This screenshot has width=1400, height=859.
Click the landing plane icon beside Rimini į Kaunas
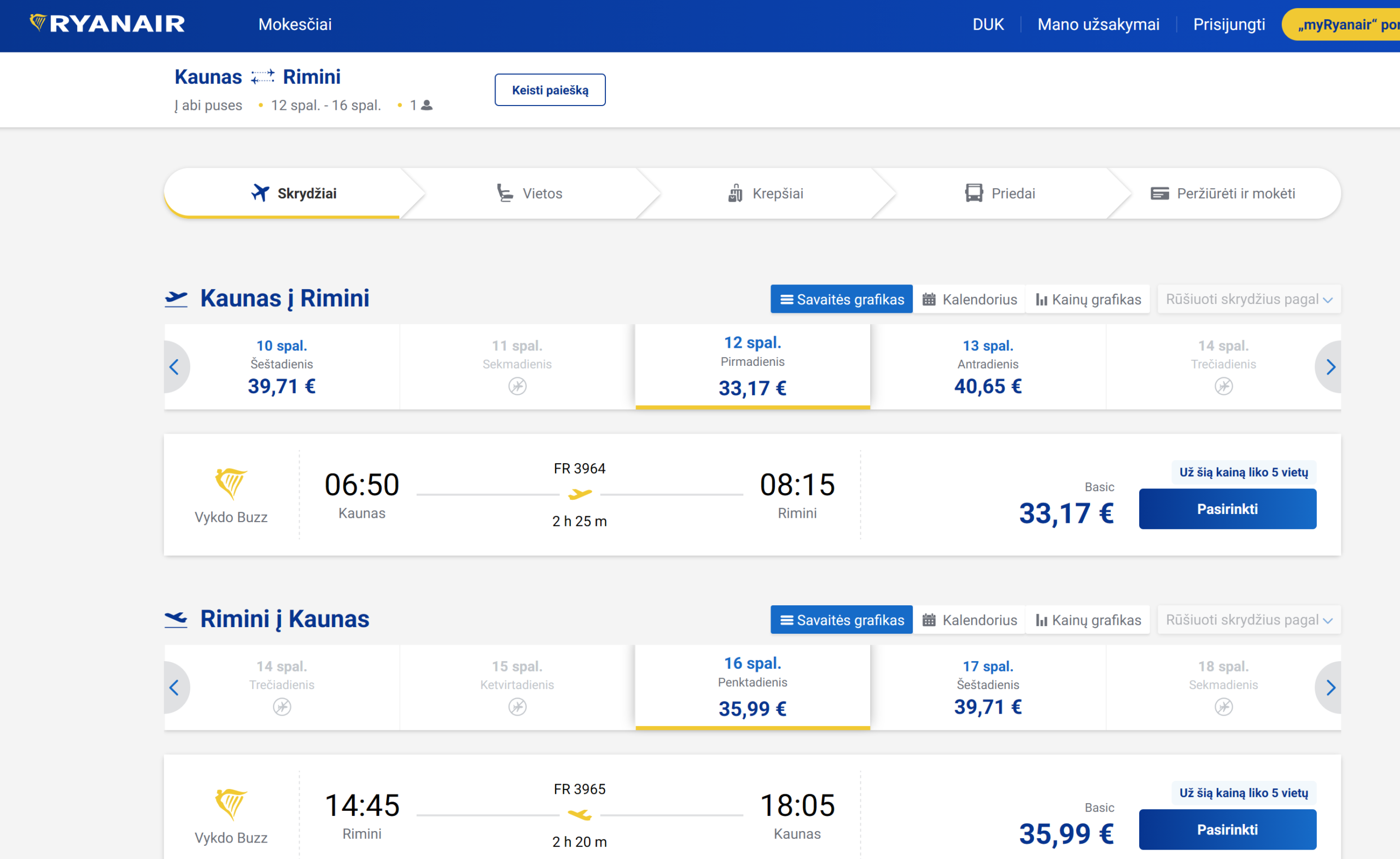pos(176,620)
